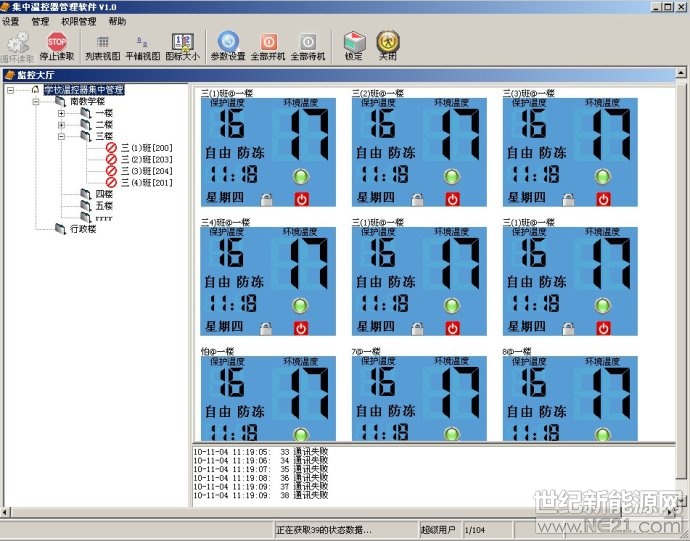Click 全部待机 standby all icon

308,42
